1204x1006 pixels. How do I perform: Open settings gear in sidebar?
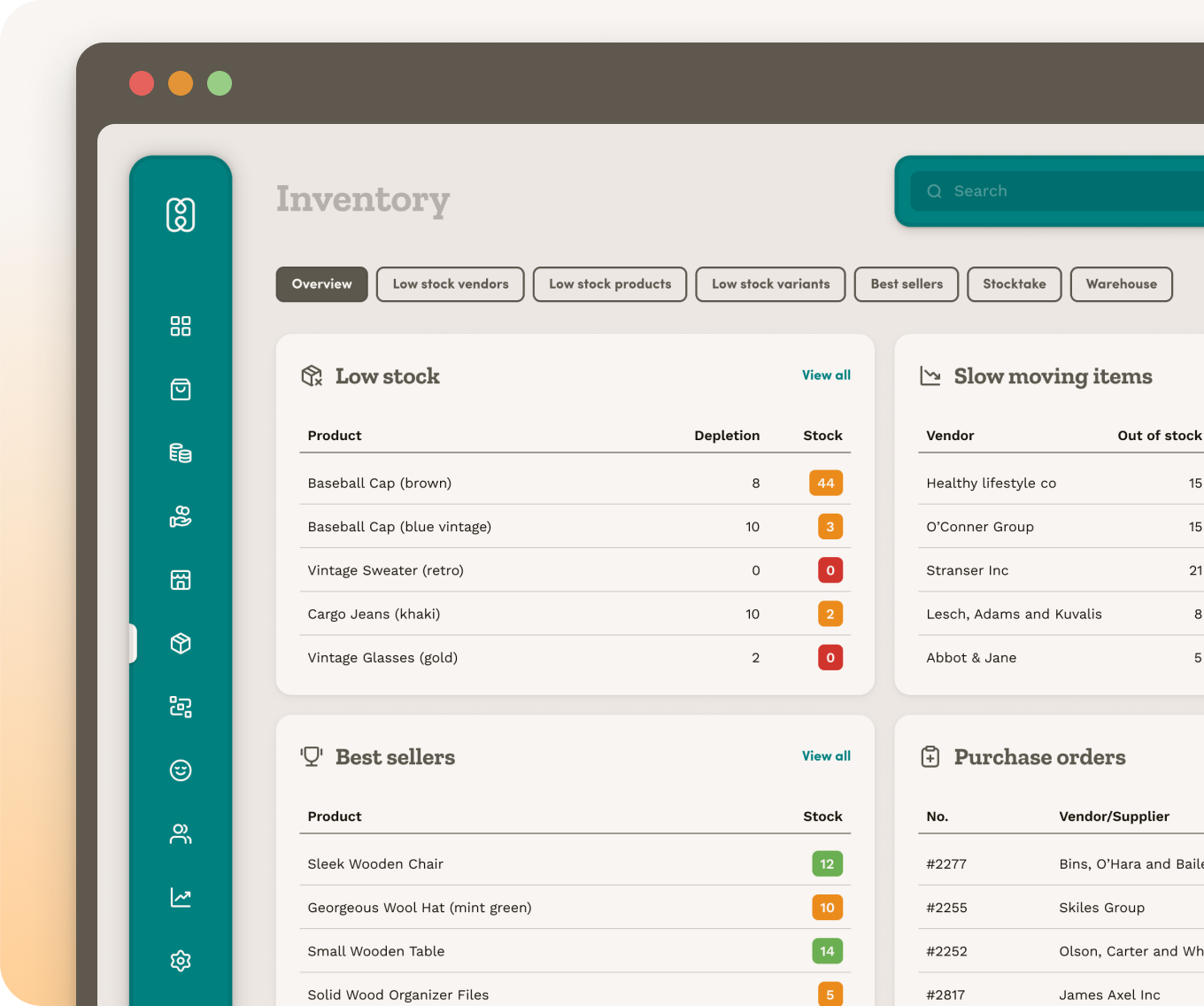181,961
